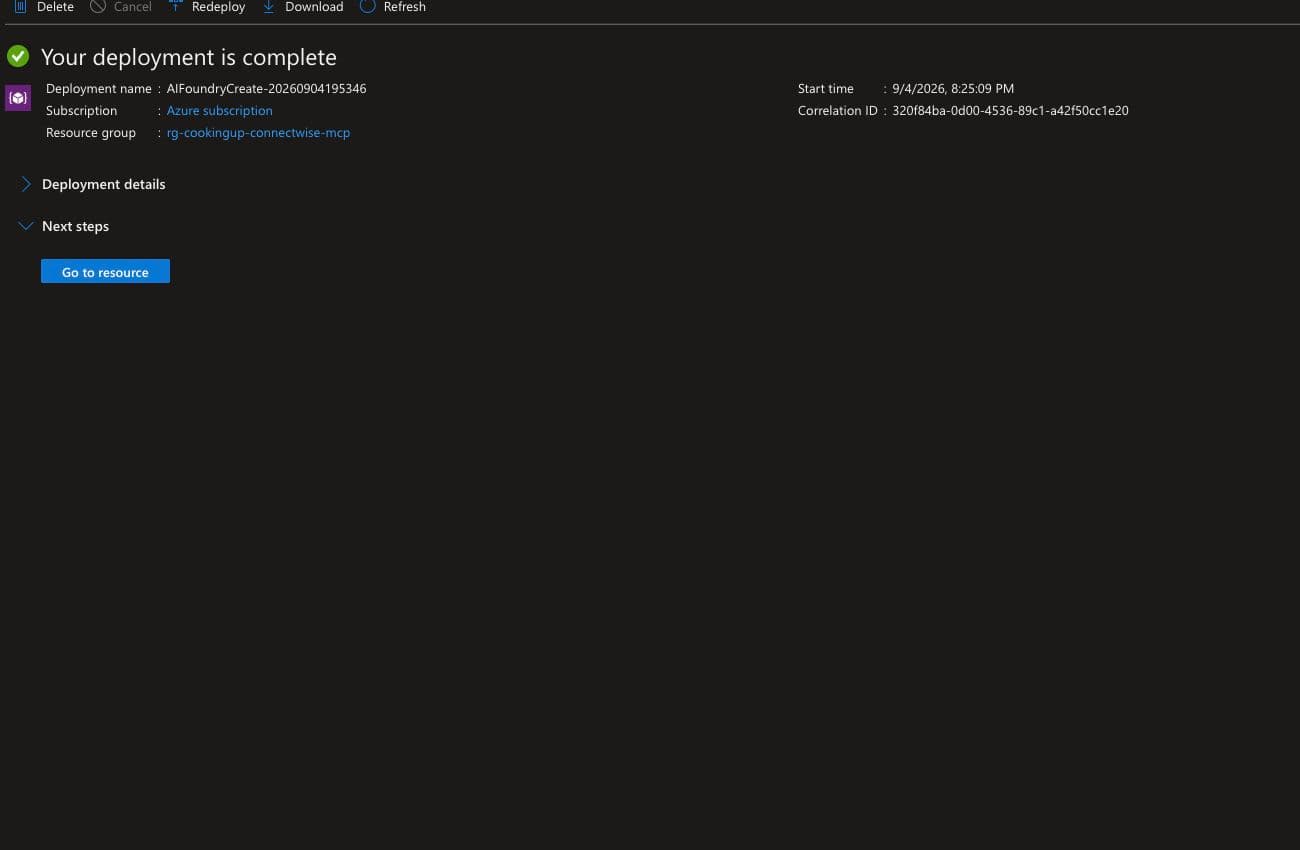Screen dimensions: 1300x850
Task: Open the Azure subscription link
Action: pos(219,111)
